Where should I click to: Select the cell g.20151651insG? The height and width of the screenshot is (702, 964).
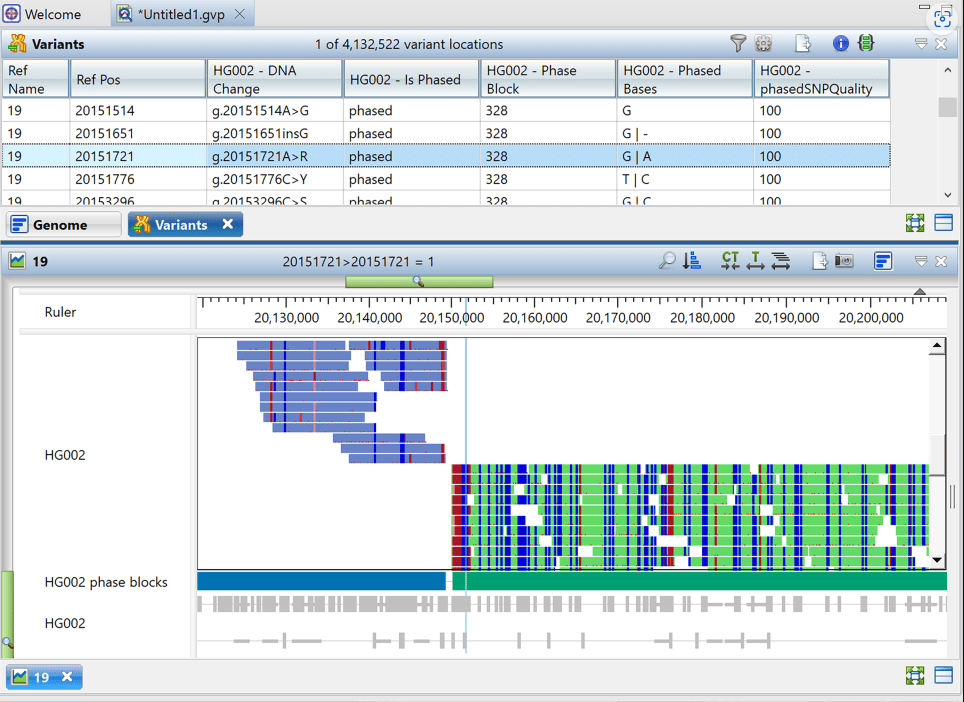click(x=275, y=133)
